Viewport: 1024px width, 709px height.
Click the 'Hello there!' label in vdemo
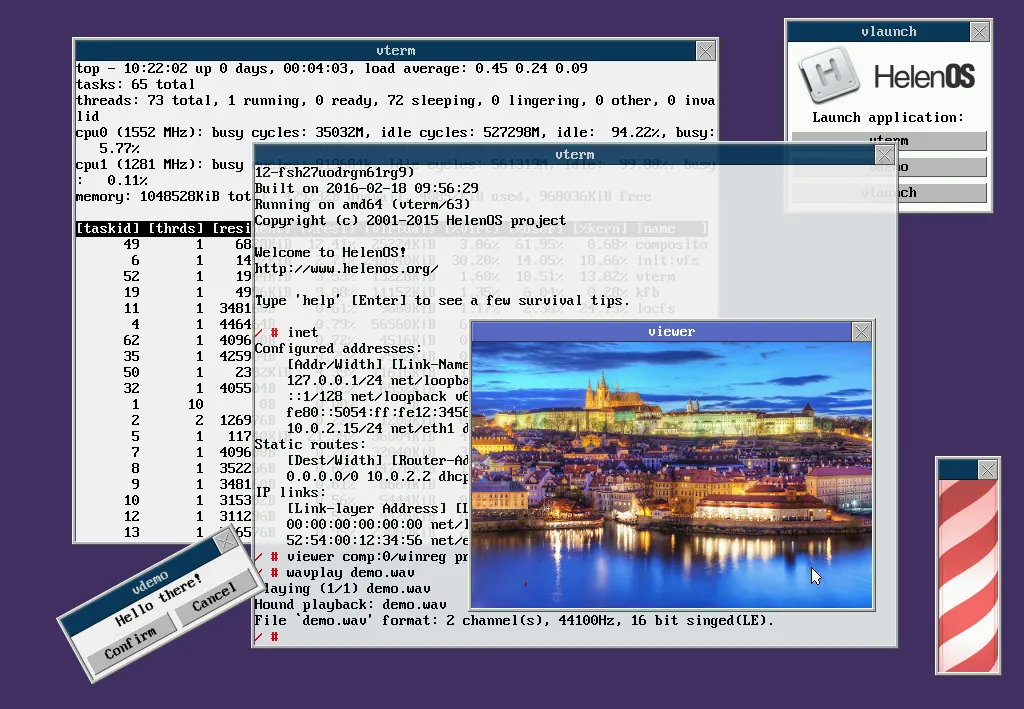(157, 599)
